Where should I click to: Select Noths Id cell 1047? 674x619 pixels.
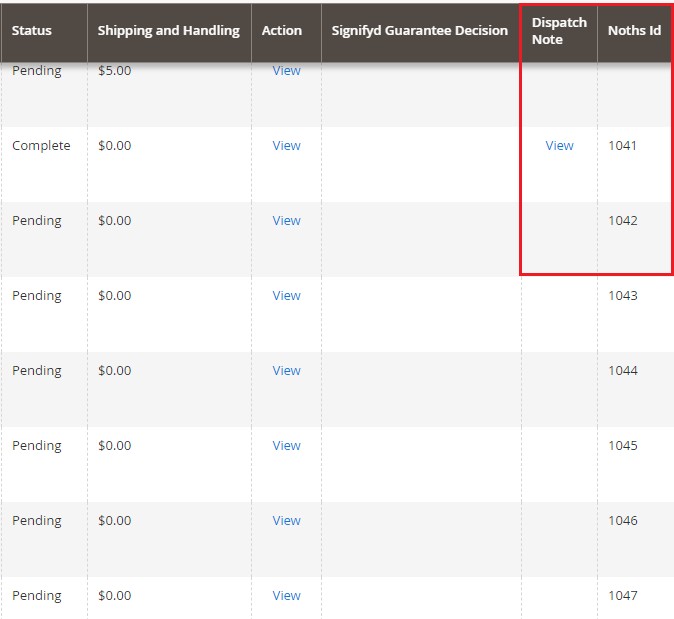[x=622, y=596]
